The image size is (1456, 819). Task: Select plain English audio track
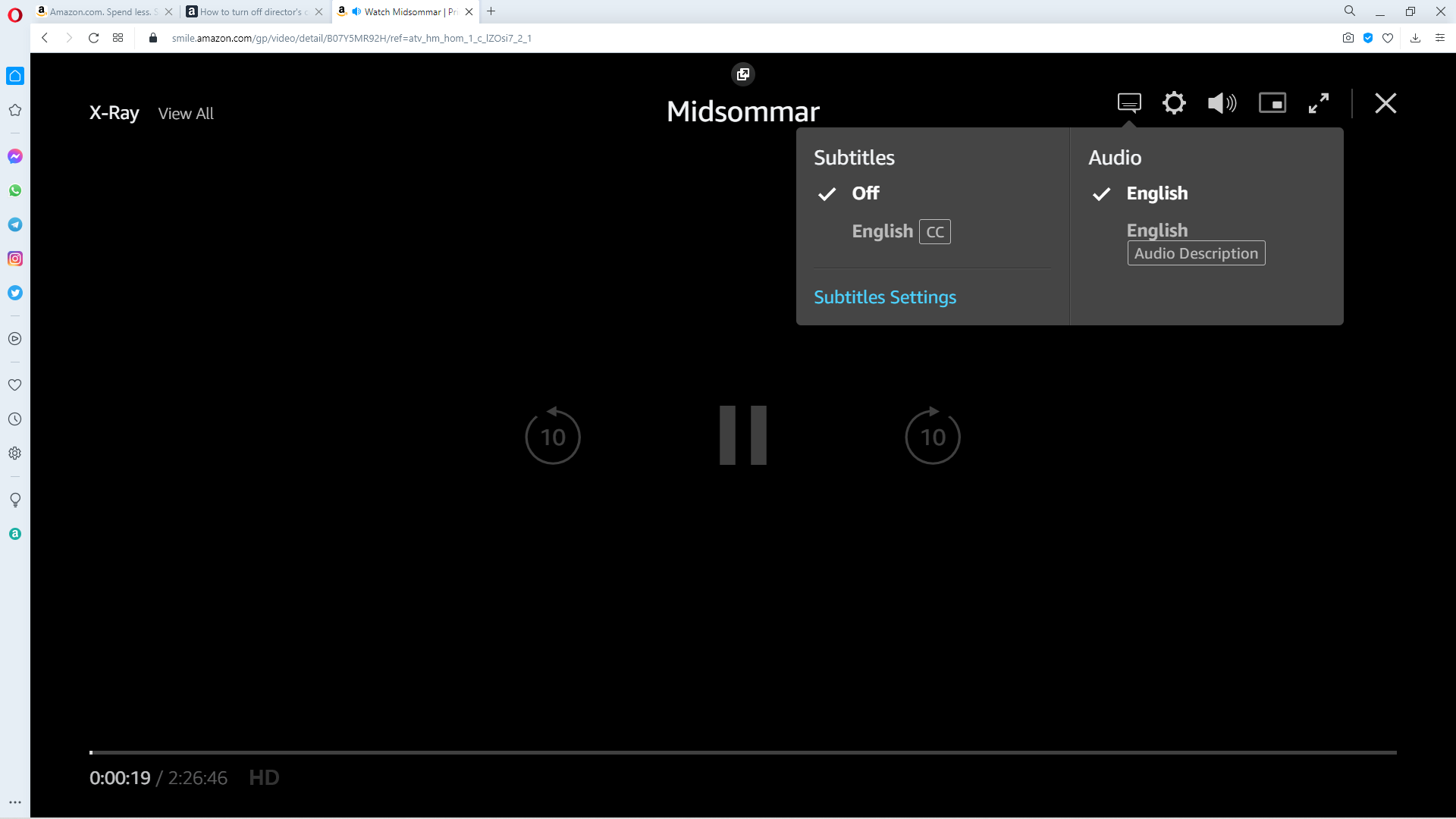click(1156, 193)
